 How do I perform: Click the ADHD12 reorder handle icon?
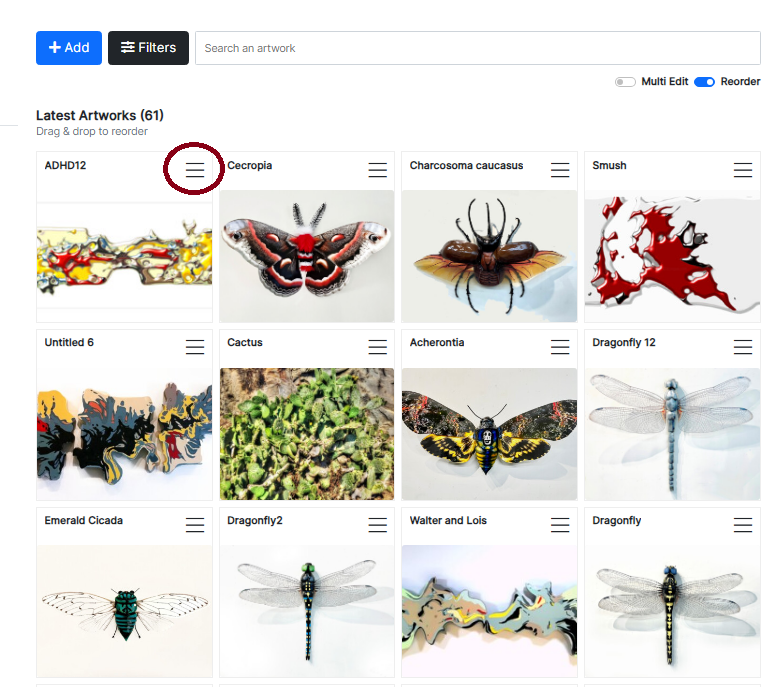tap(195, 170)
